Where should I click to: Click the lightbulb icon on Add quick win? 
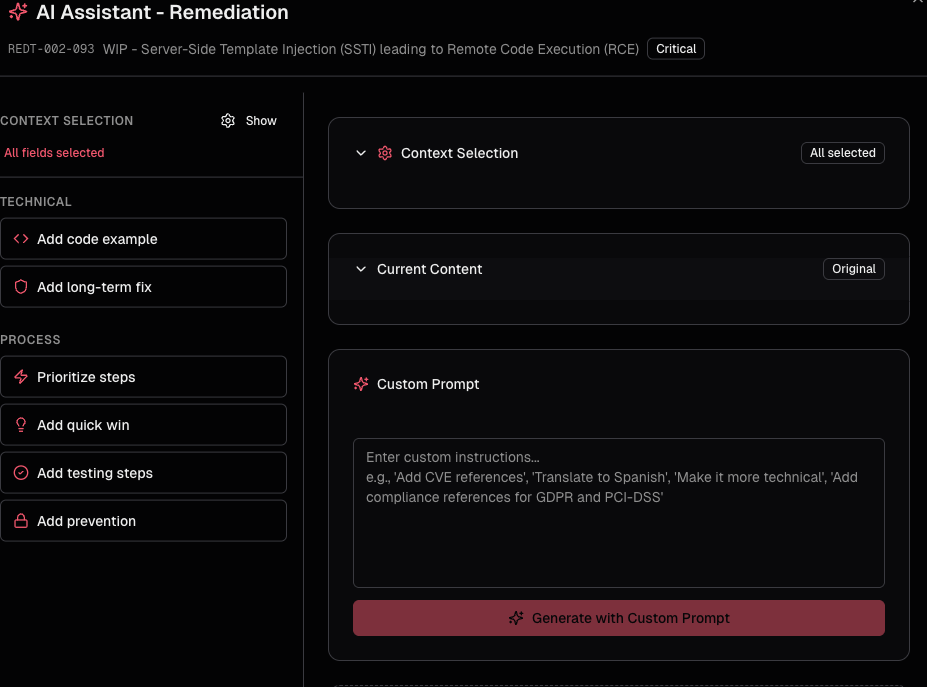point(20,425)
